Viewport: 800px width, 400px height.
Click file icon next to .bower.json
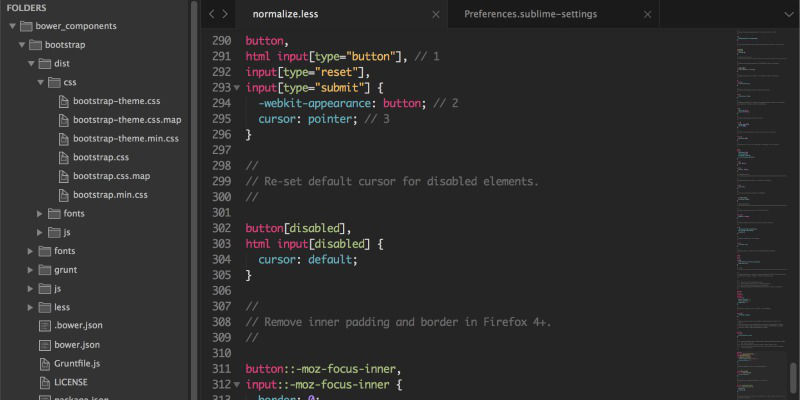tap(45, 326)
